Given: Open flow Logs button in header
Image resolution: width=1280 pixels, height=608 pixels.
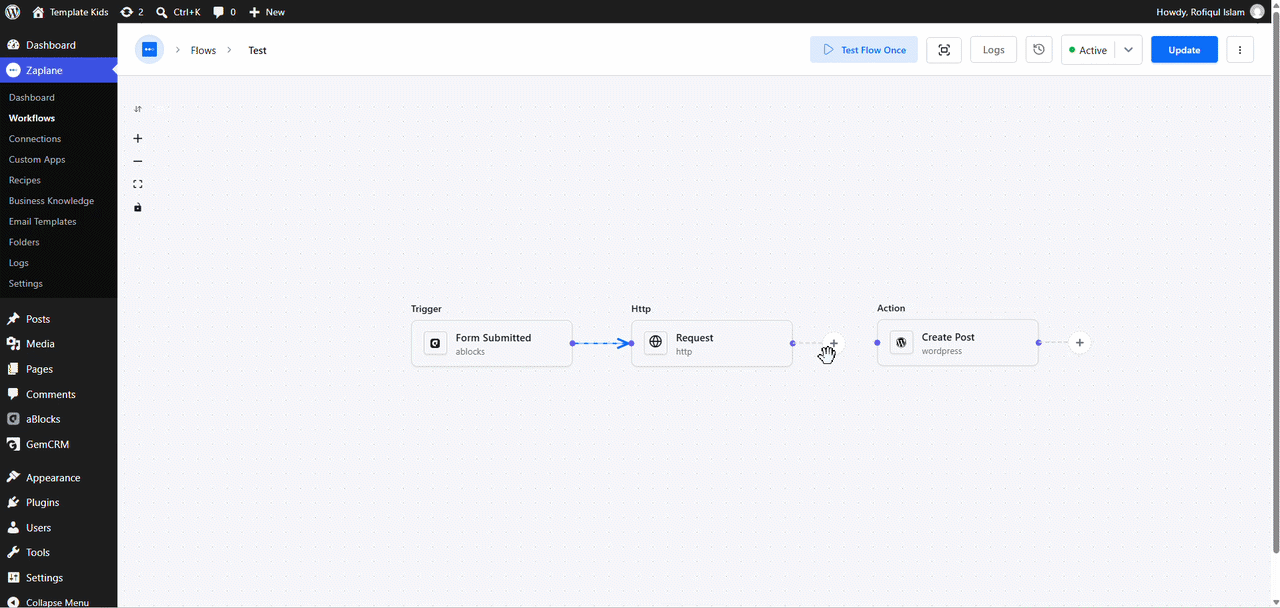Looking at the screenshot, I should [x=993, y=50].
